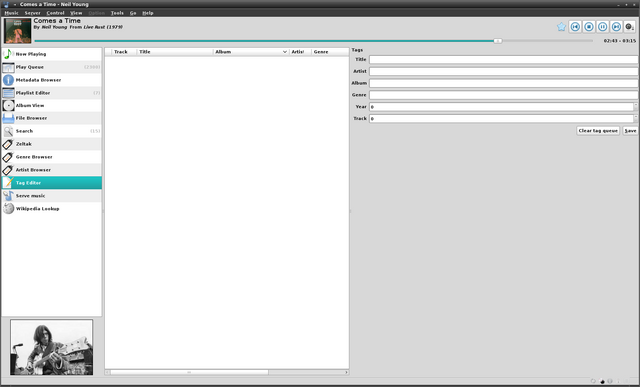This screenshot has height=387, width=640.
Task: Save the edited tags
Action: coord(630,131)
